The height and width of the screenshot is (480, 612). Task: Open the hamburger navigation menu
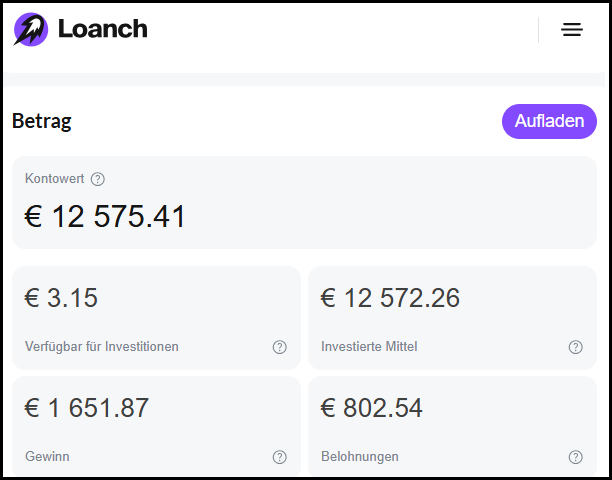tap(571, 30)
